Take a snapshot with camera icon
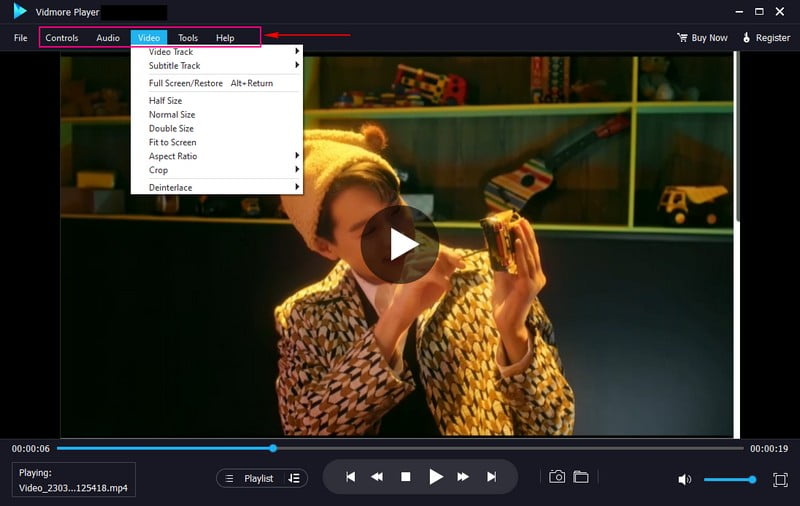The height and width of the screenshot is (506, 800). click(557, 477)
